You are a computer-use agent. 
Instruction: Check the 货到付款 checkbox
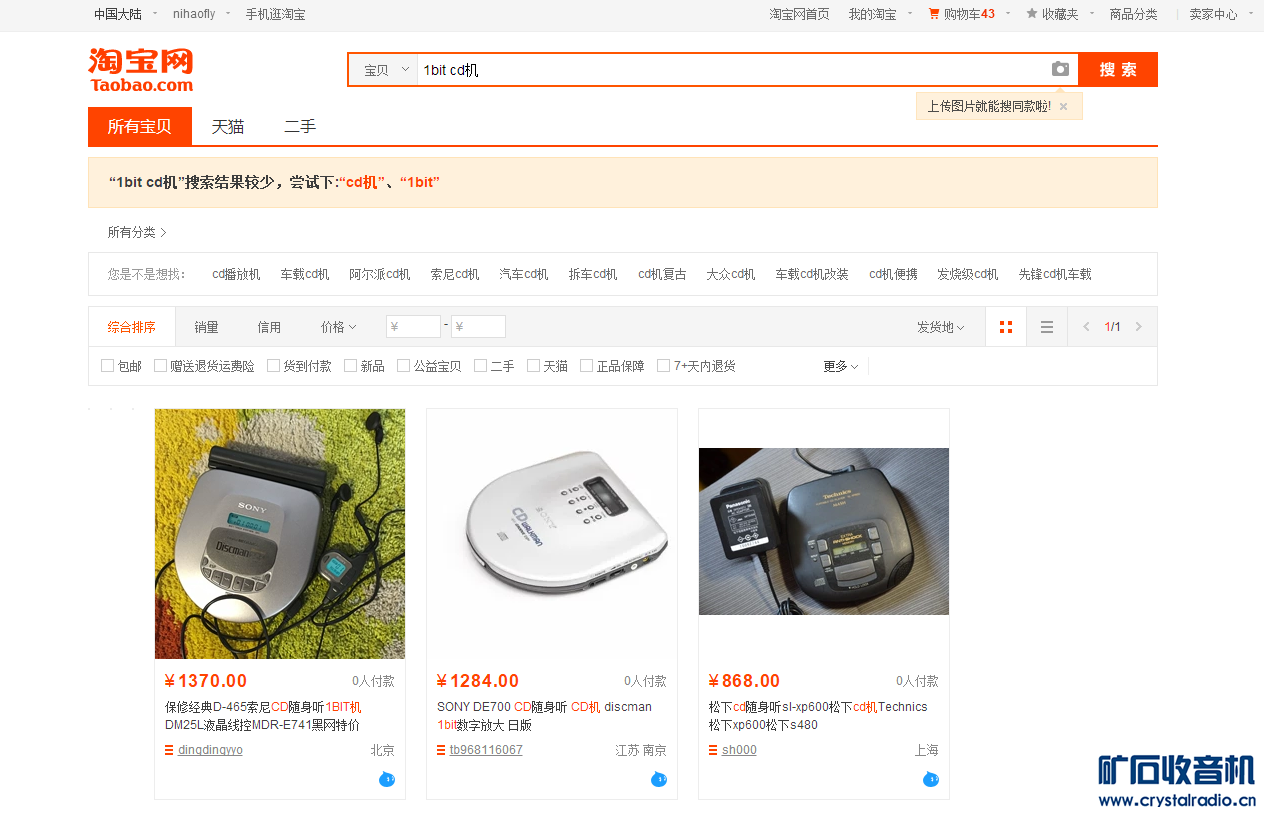(273, 366)
